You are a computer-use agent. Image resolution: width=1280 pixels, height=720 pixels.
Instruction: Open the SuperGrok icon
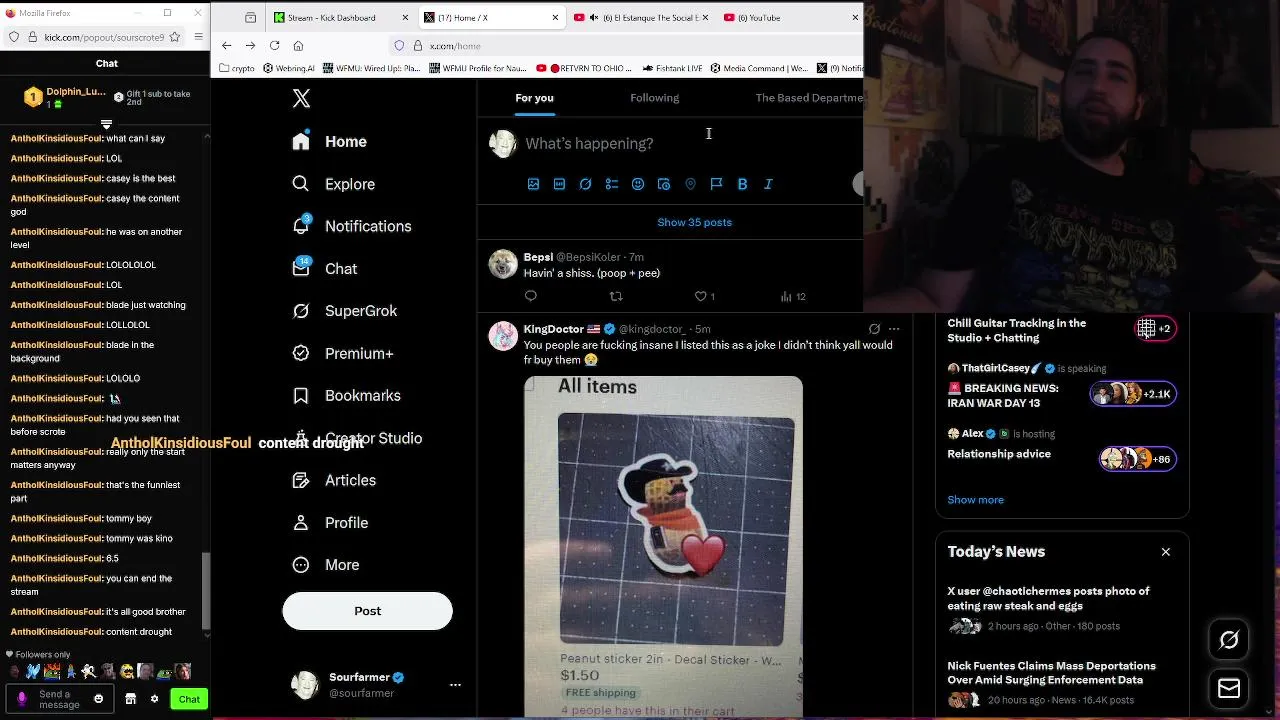click(x=301, y=311)
